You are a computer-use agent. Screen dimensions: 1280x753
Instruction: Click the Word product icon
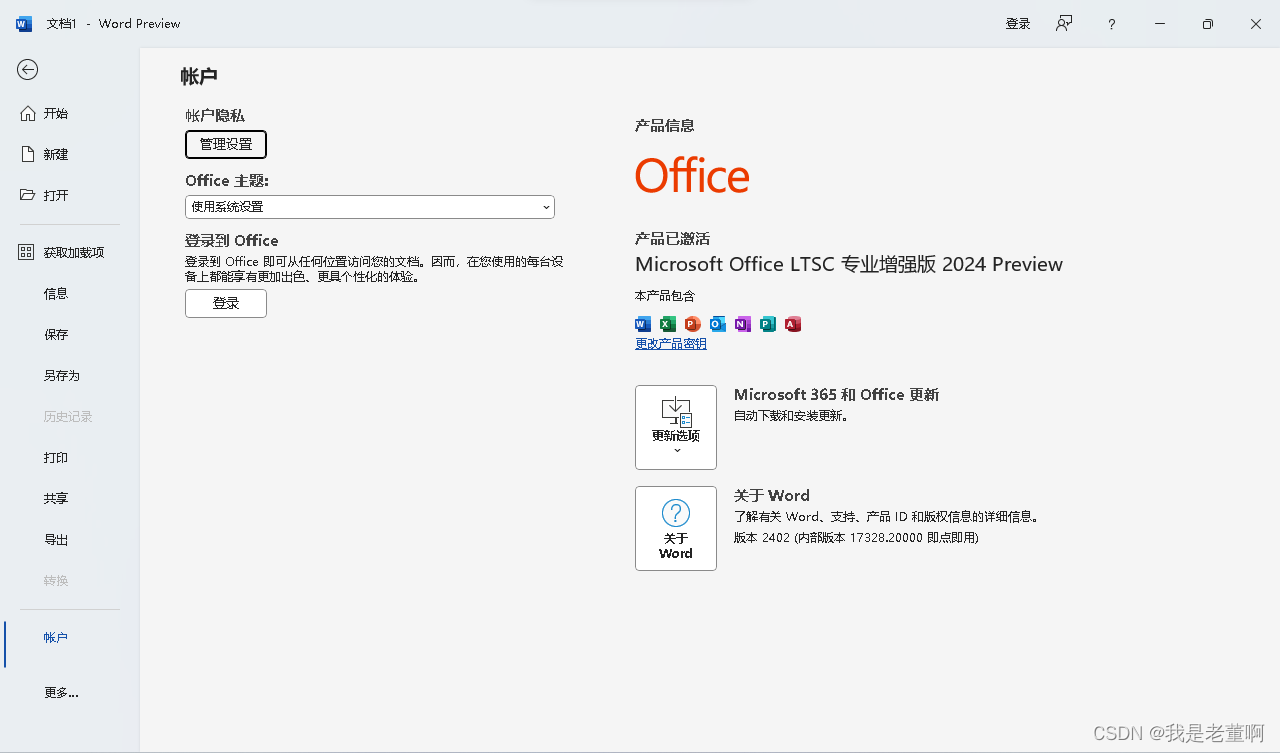[643, 324]
